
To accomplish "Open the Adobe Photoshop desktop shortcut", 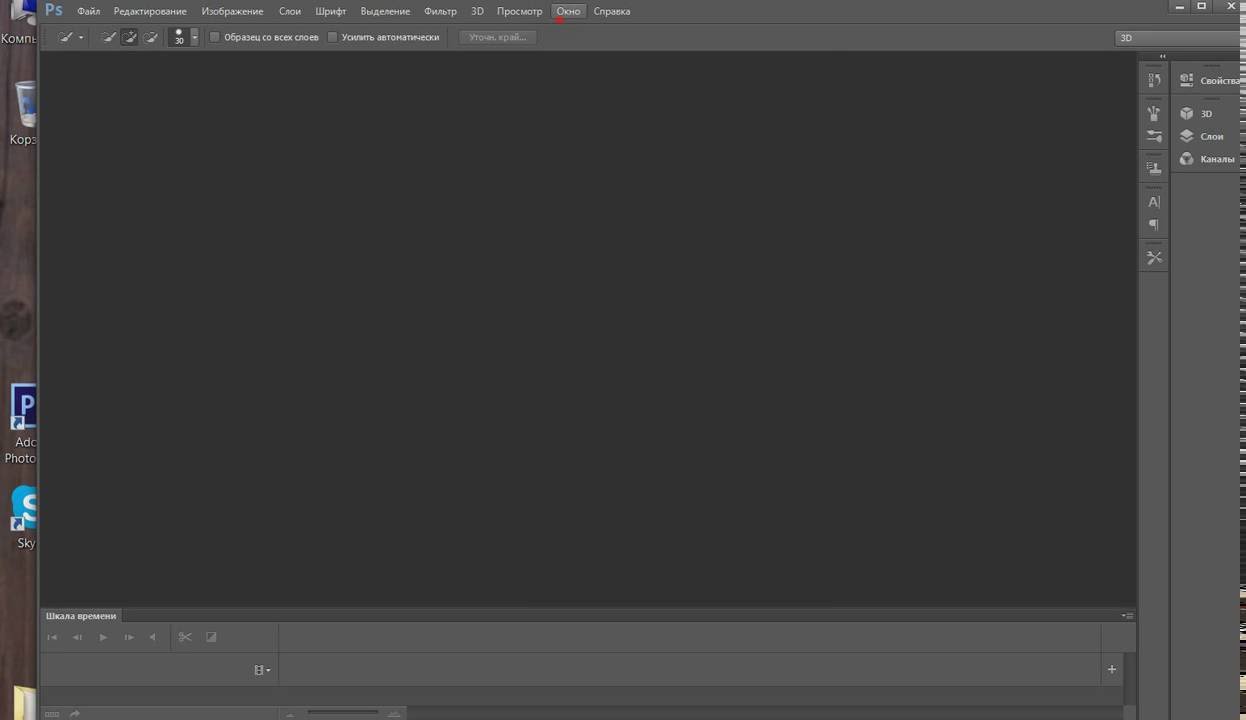I will (x=22, y=425).
